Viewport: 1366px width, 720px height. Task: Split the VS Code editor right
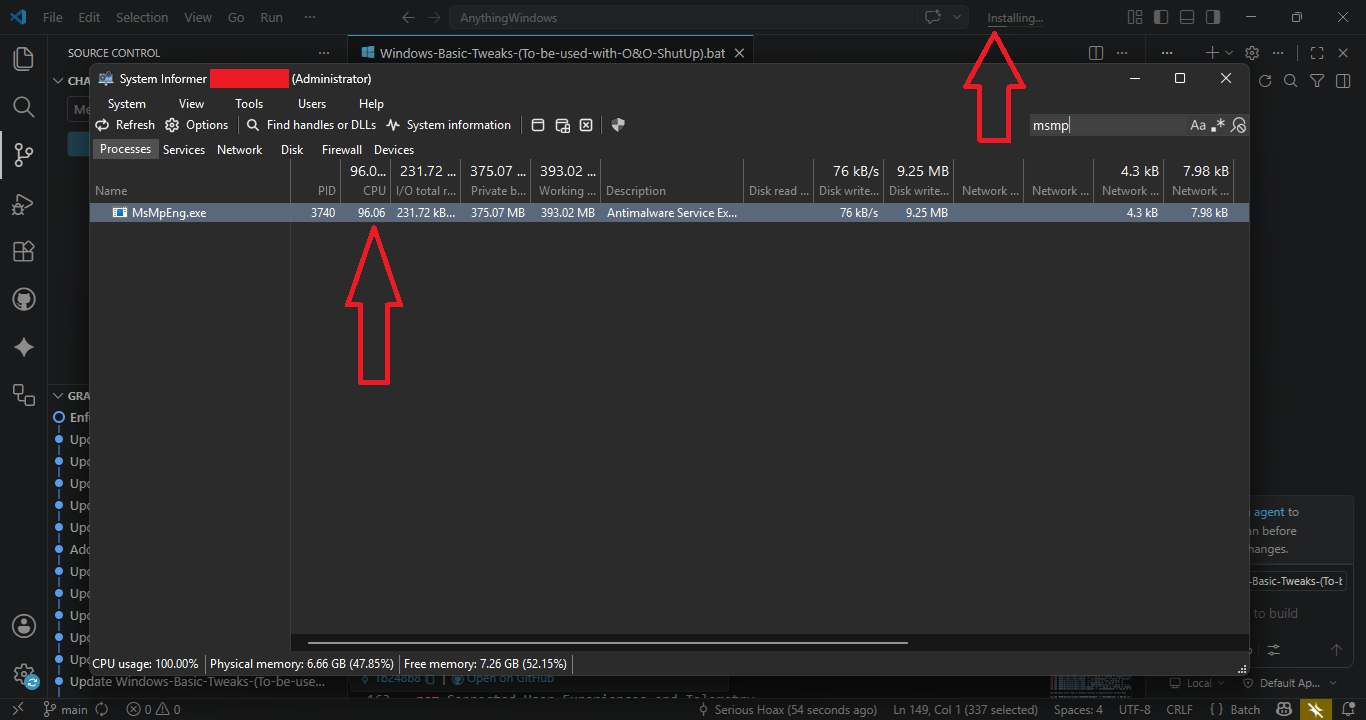tap(1096, 53)
